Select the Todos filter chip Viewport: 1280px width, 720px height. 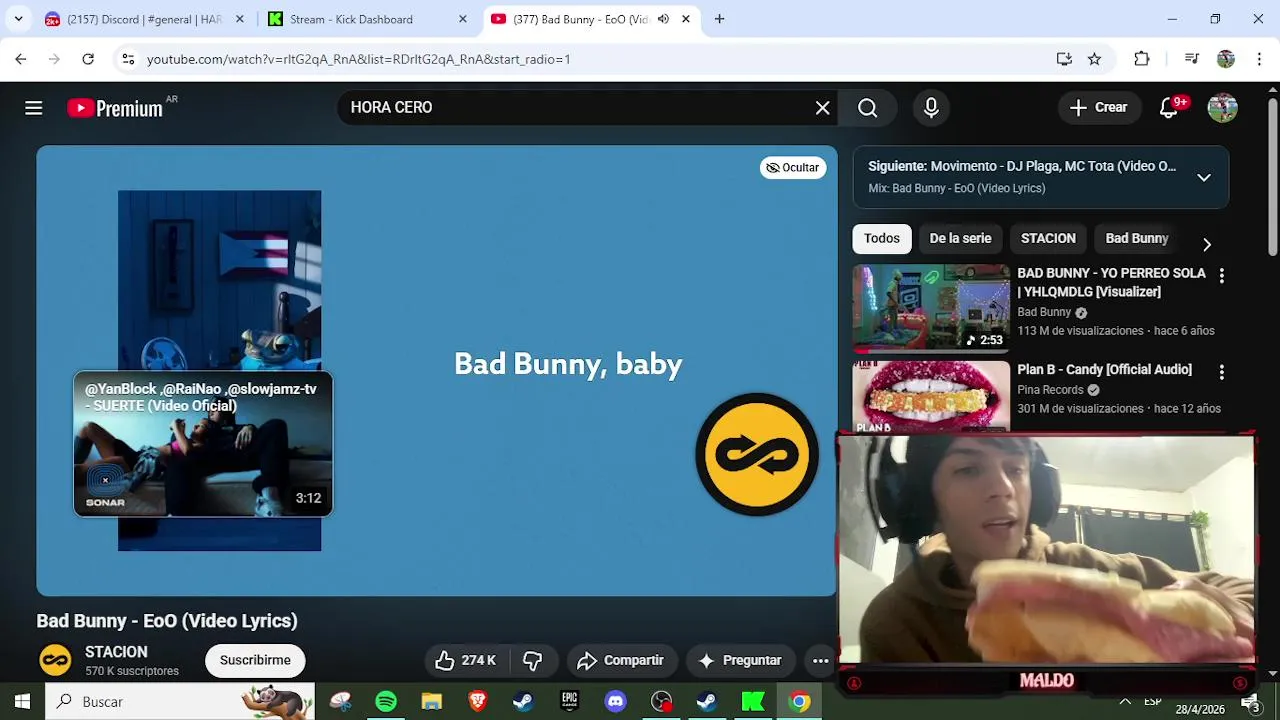pyautogui.click(x=882, y=238)
